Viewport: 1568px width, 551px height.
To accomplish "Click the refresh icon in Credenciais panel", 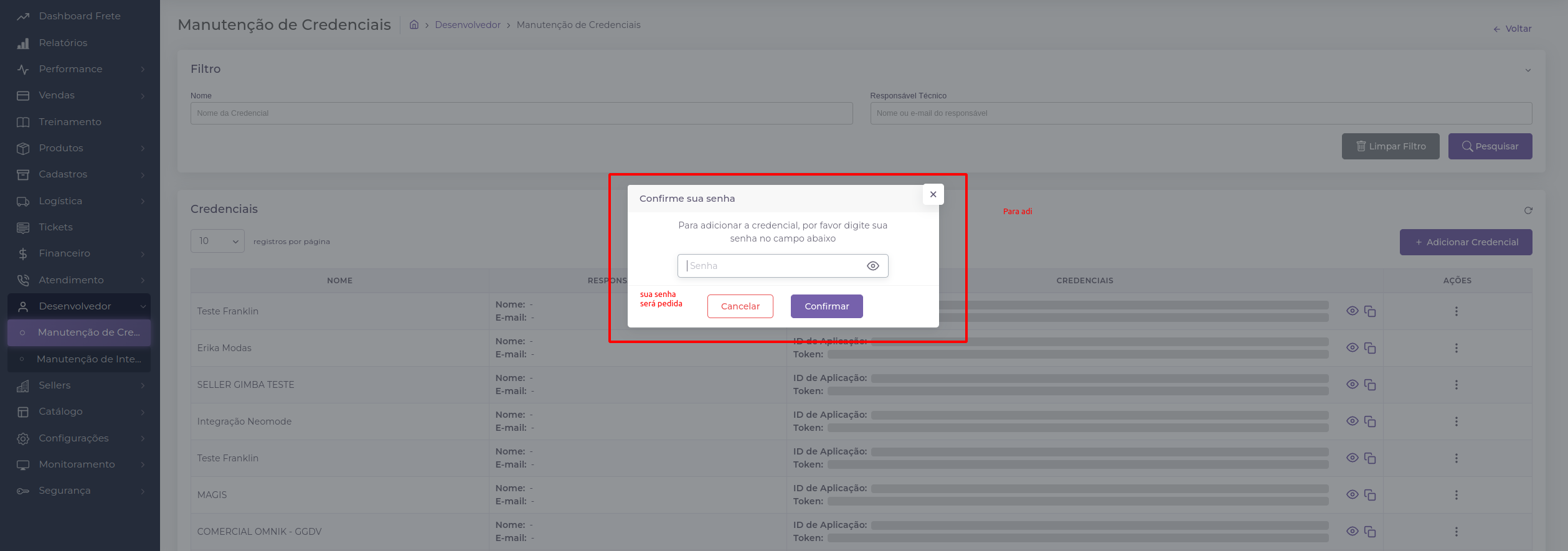I will [x=1528, y=210].
